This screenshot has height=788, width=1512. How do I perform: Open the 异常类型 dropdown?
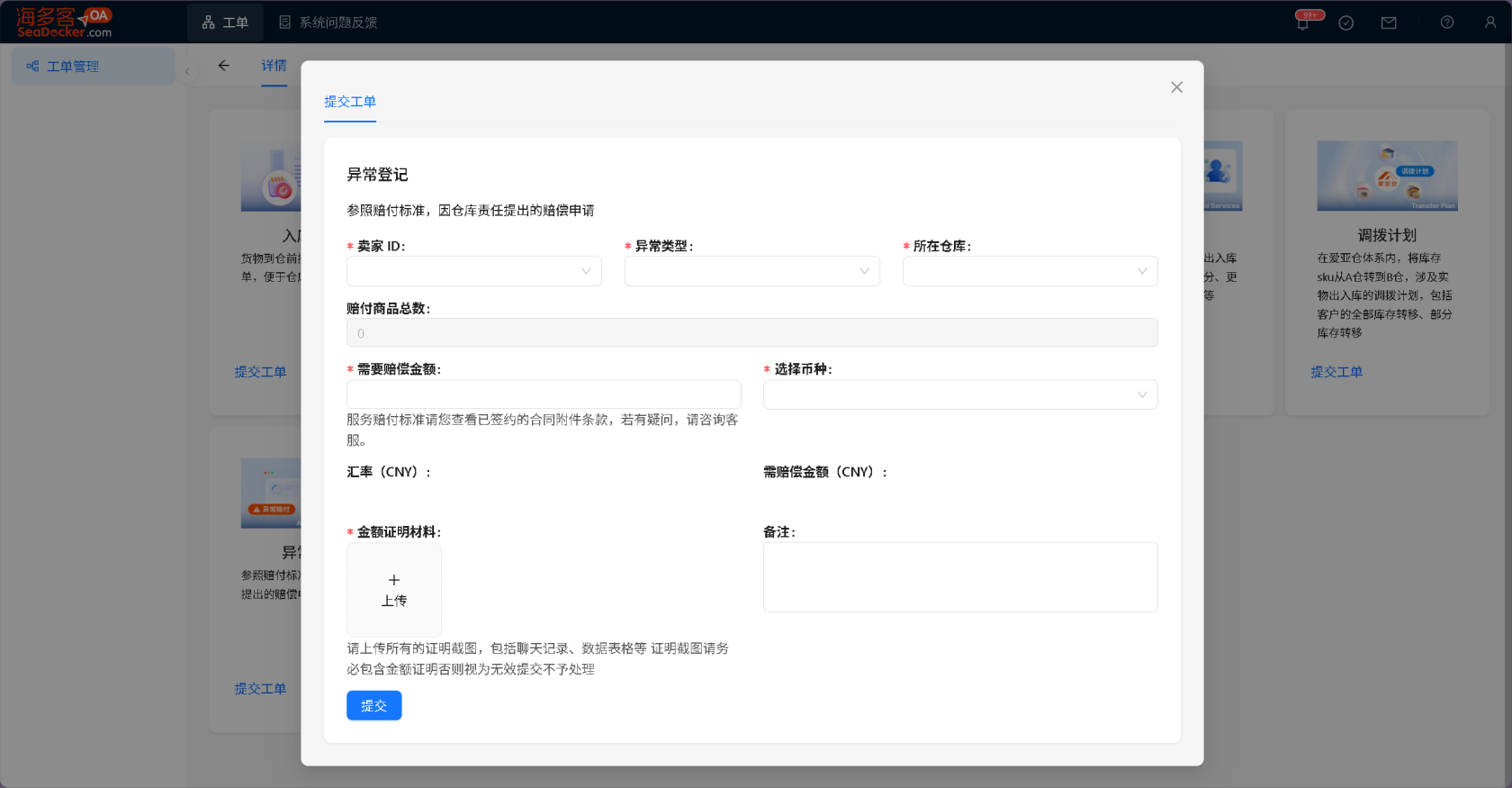(x=752, y=271)
